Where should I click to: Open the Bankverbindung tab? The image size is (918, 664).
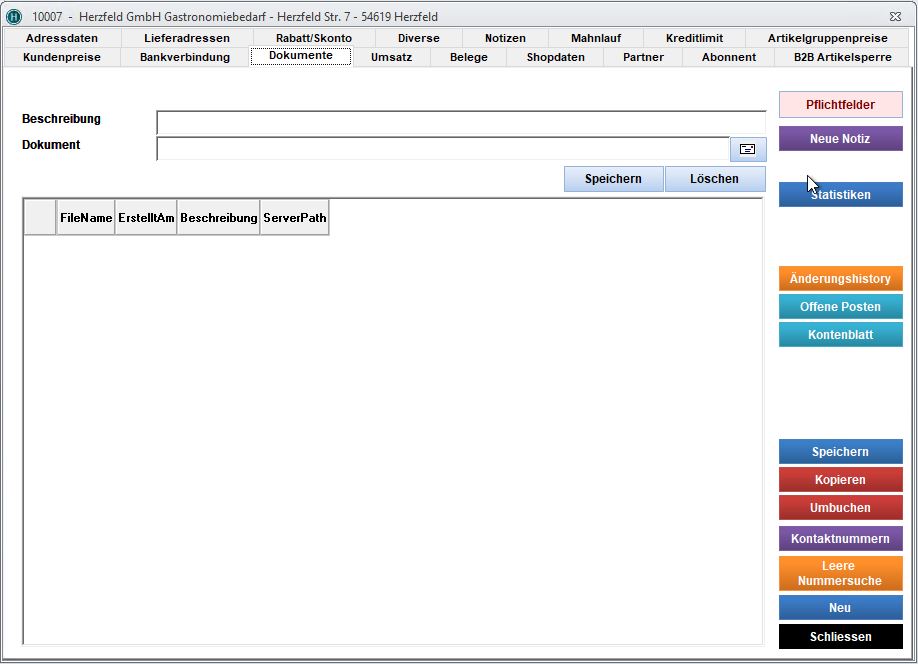tap(185, 57)
